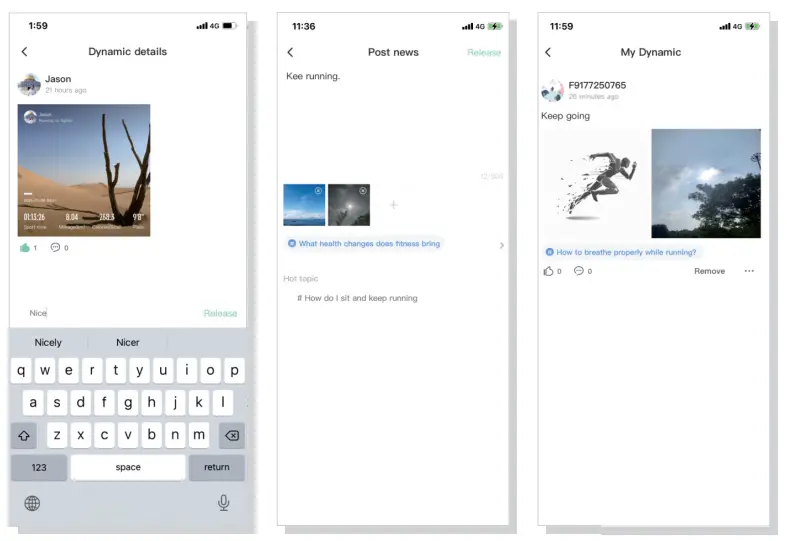This screenshot has width=787, height=541.
Task: Click username Jason
Action: pyautogui.click(x=58, y=79)
